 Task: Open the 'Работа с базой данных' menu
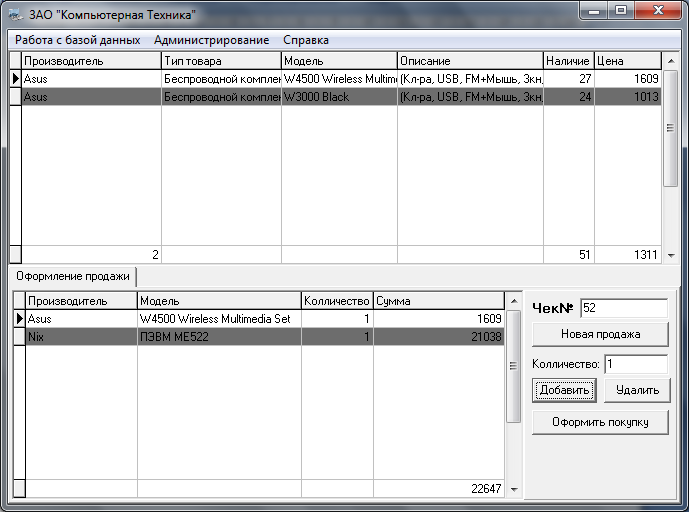coord(77,40)
